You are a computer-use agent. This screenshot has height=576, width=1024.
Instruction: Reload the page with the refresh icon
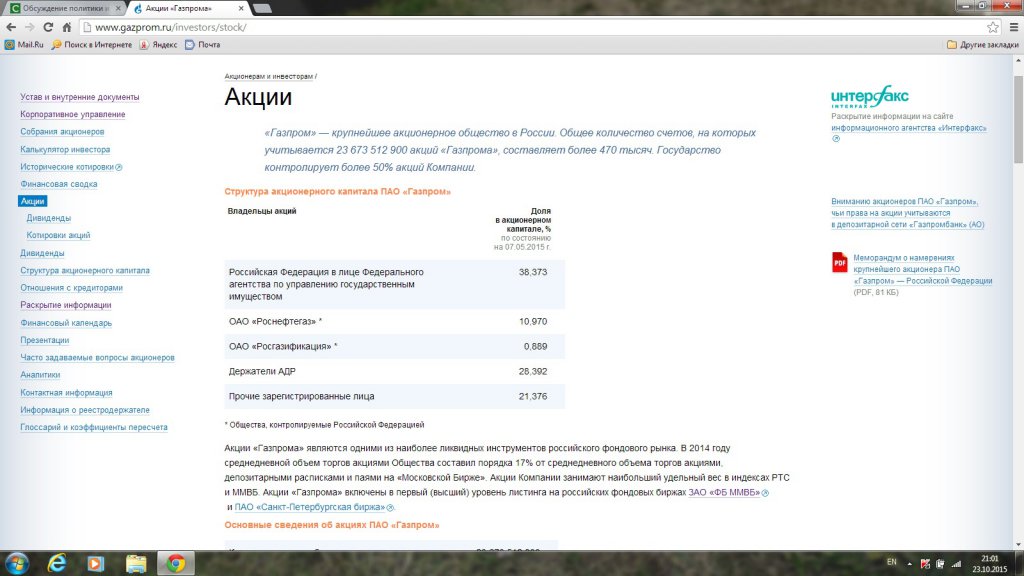click(48, 27)
